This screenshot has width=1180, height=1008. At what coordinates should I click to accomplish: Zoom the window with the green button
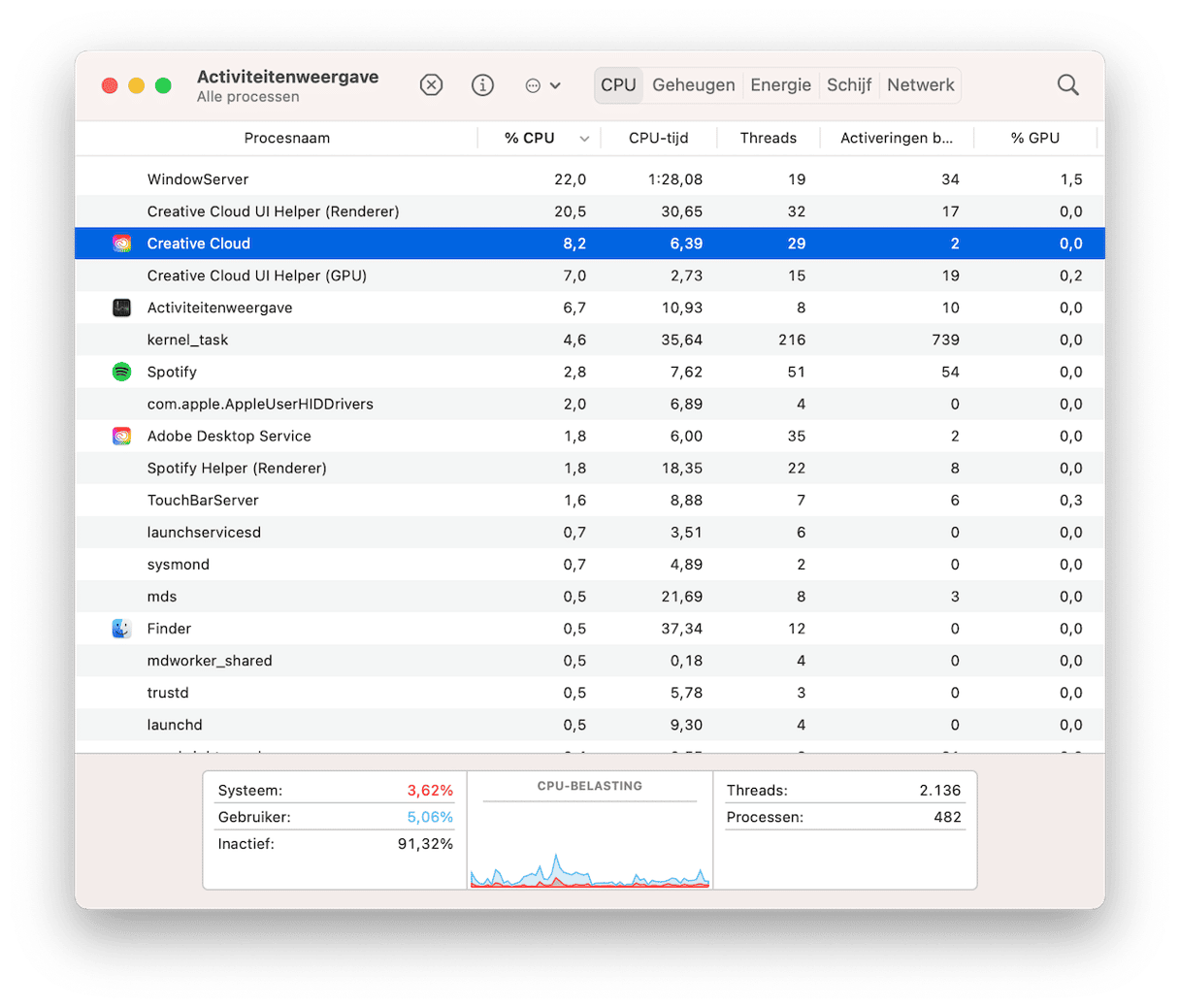click(x=163, y=85)
